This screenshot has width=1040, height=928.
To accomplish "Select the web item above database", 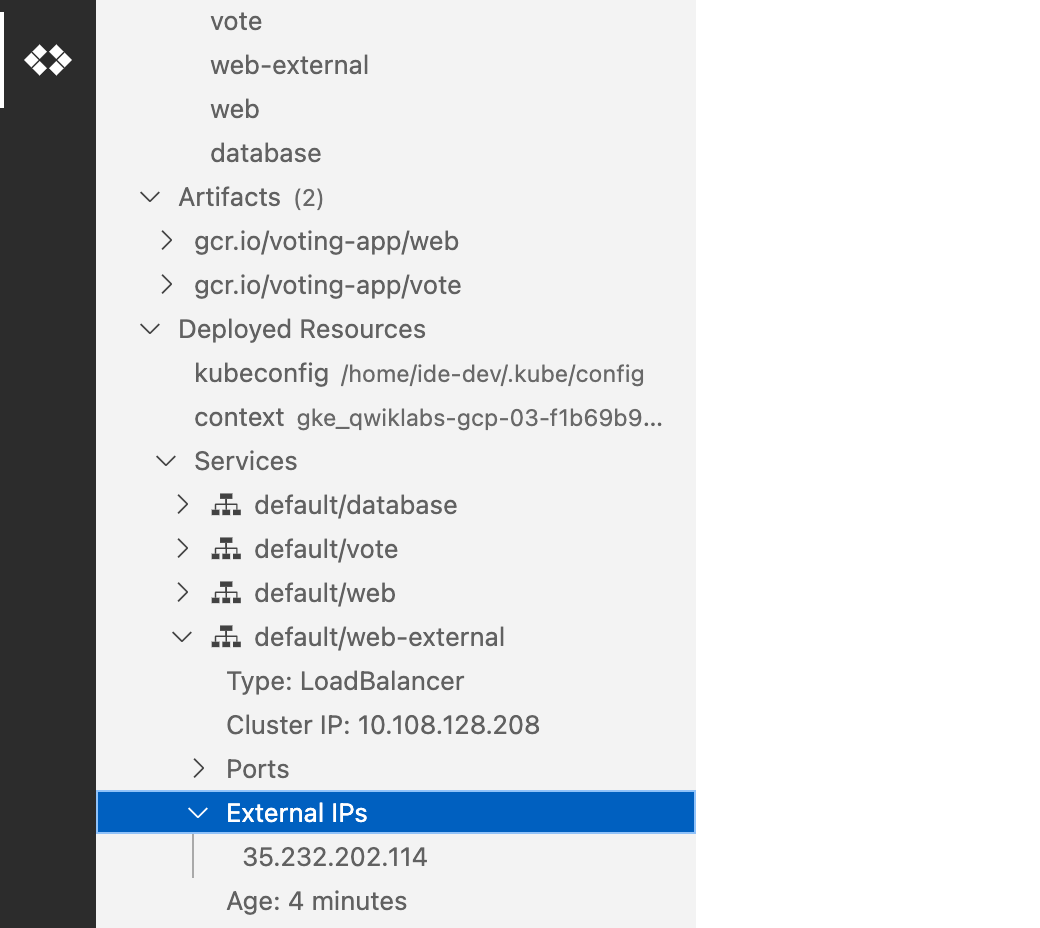I will tap(235, 109).
